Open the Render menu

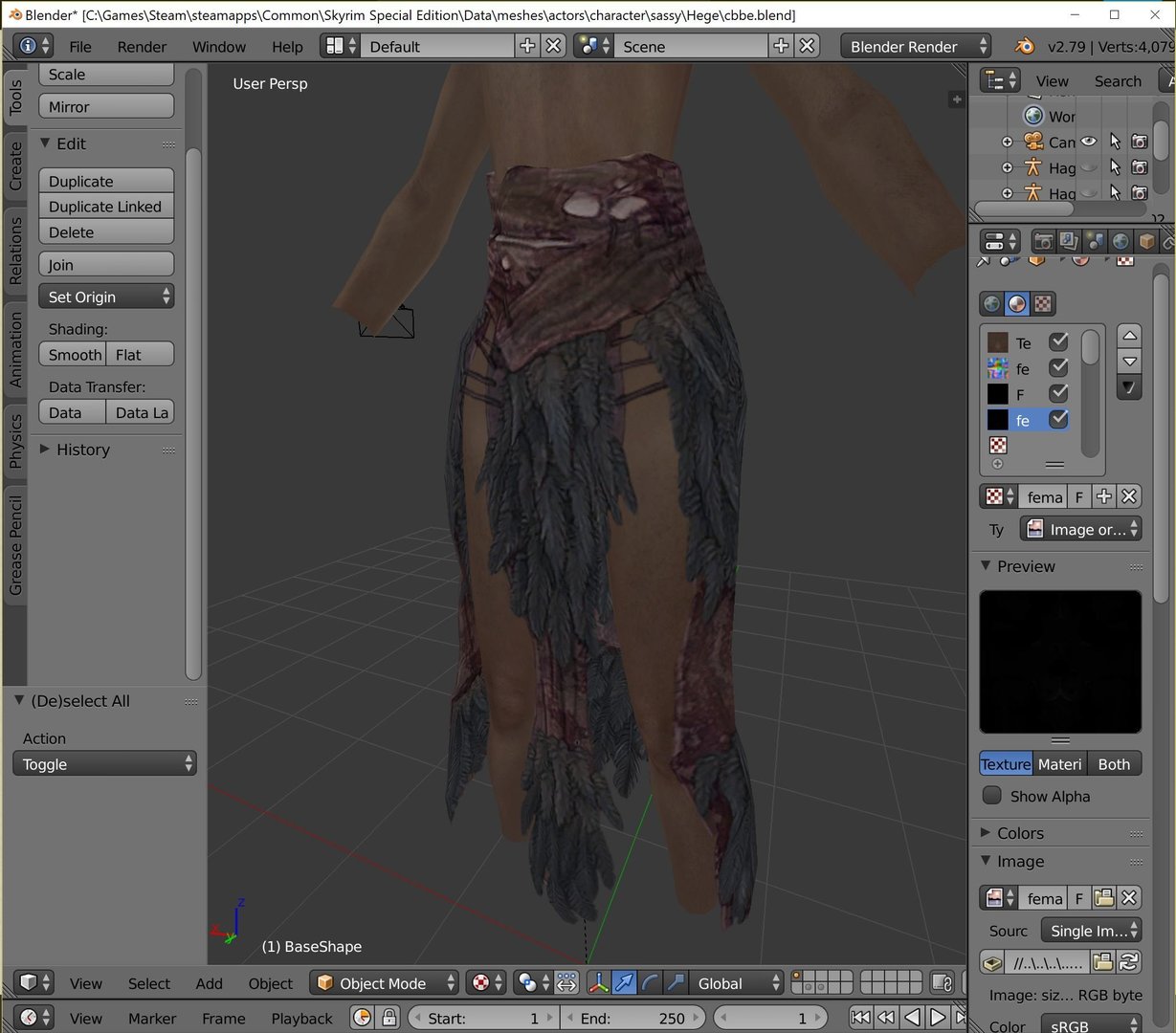point(142,46)
